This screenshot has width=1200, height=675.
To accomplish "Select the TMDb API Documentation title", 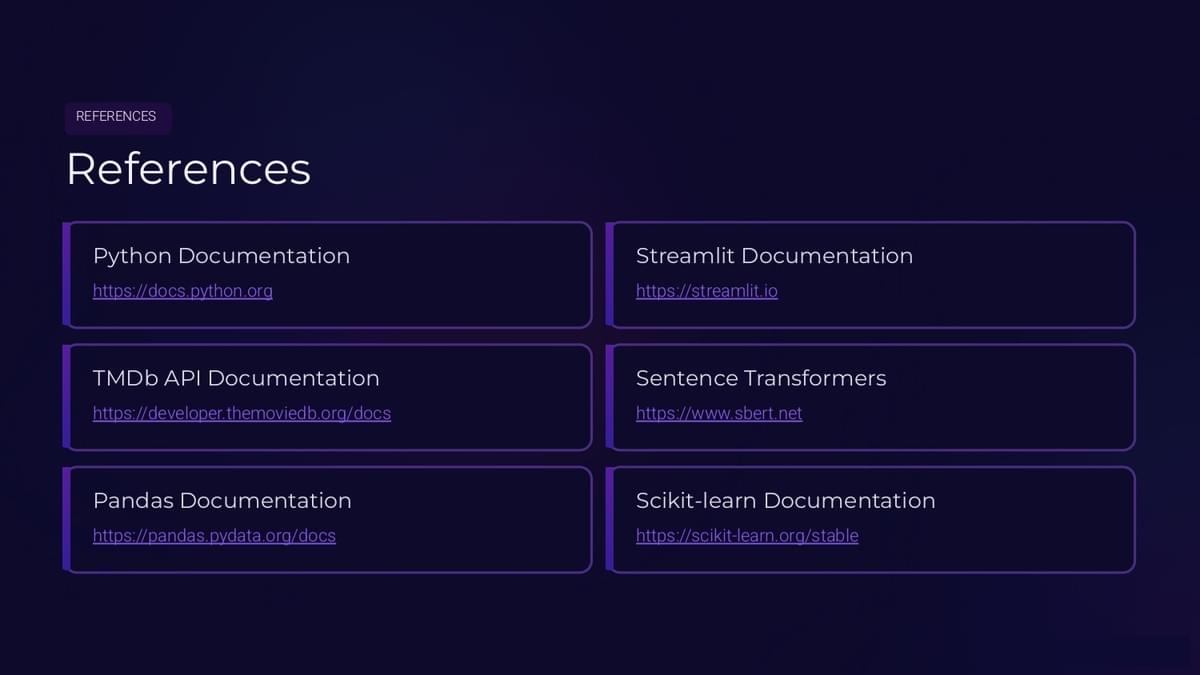I will (236, 378).
